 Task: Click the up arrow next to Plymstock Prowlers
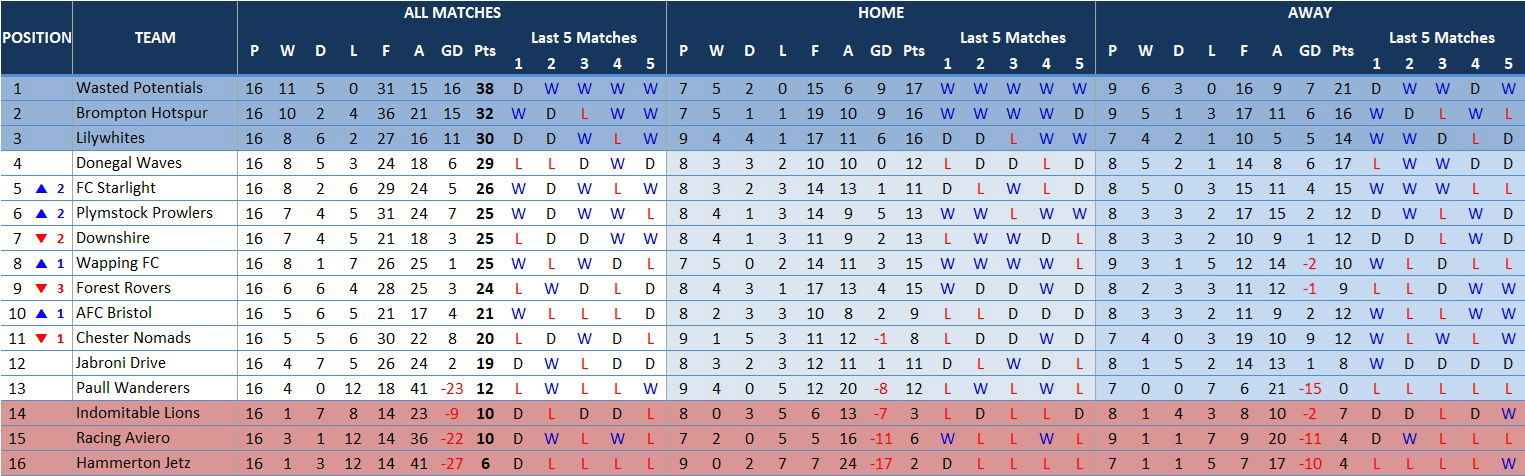(x=41, y=213)
